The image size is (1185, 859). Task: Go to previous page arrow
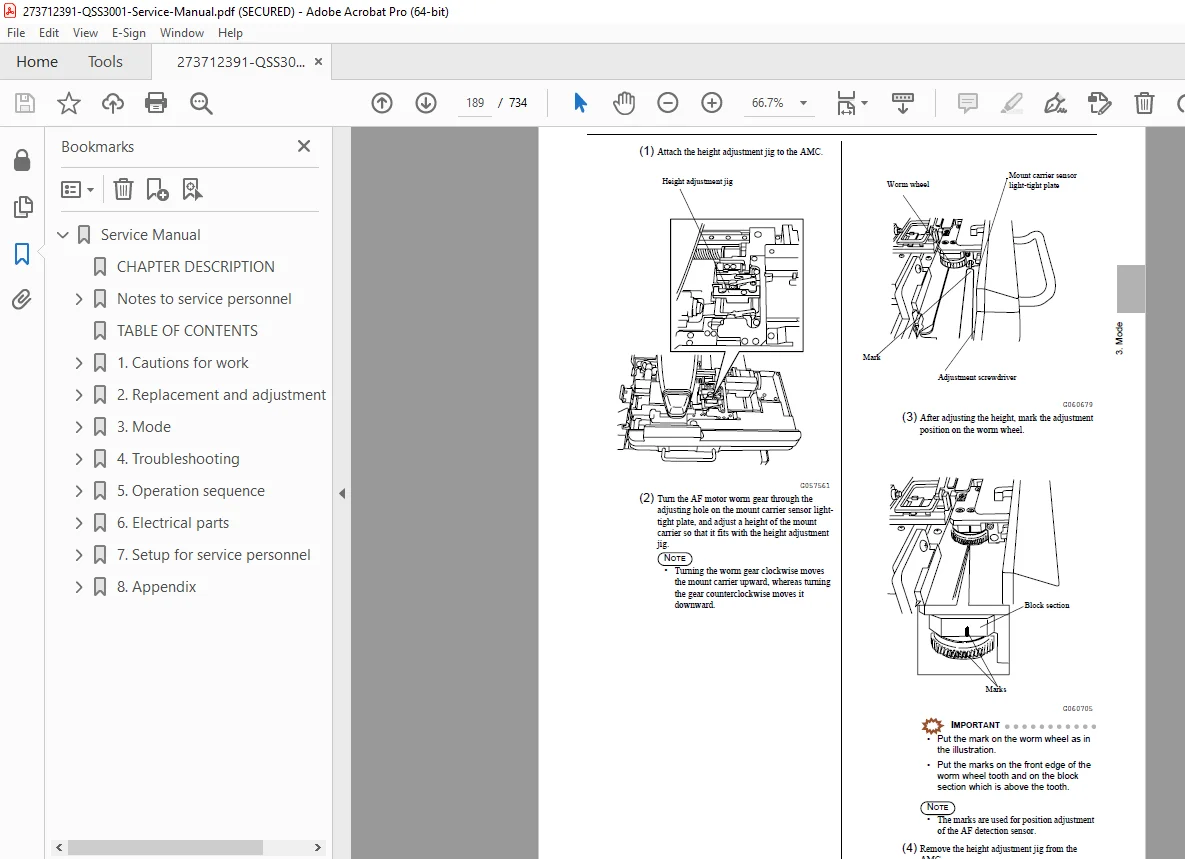click(x=382, y=103)
